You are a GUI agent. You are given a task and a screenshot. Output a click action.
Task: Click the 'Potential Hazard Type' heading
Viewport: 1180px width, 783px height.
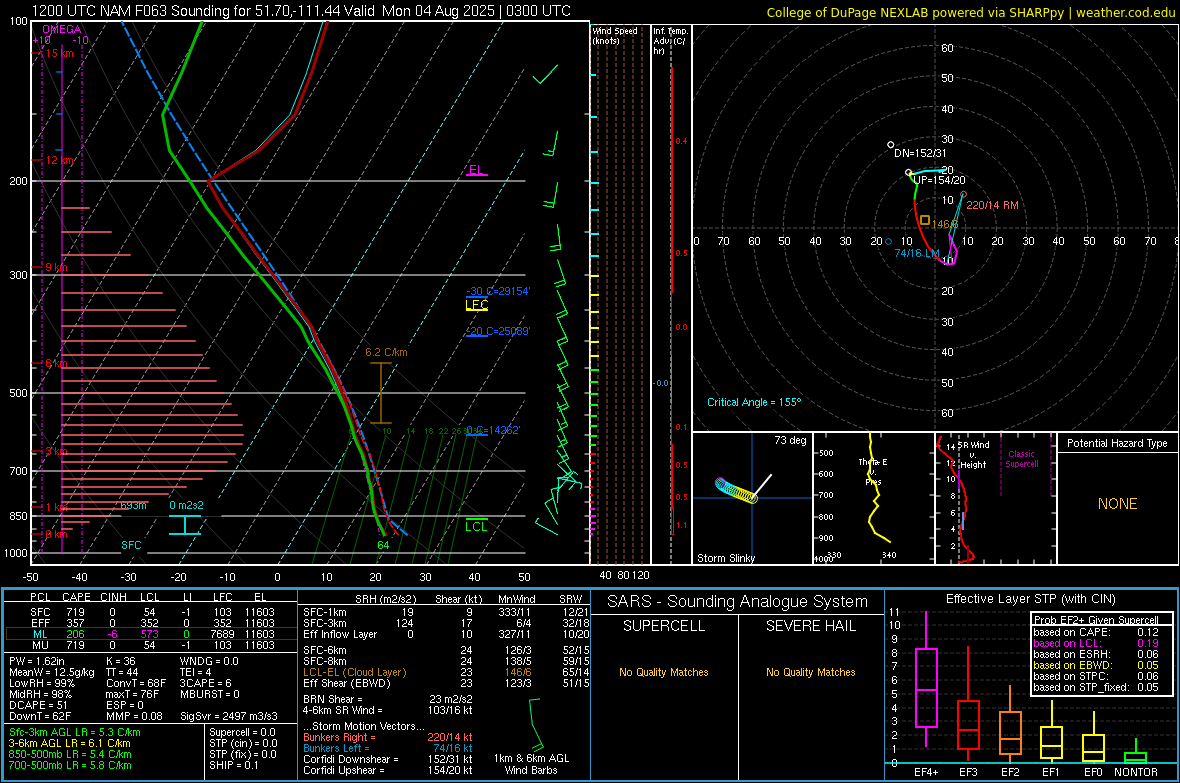click(1117, 443)
